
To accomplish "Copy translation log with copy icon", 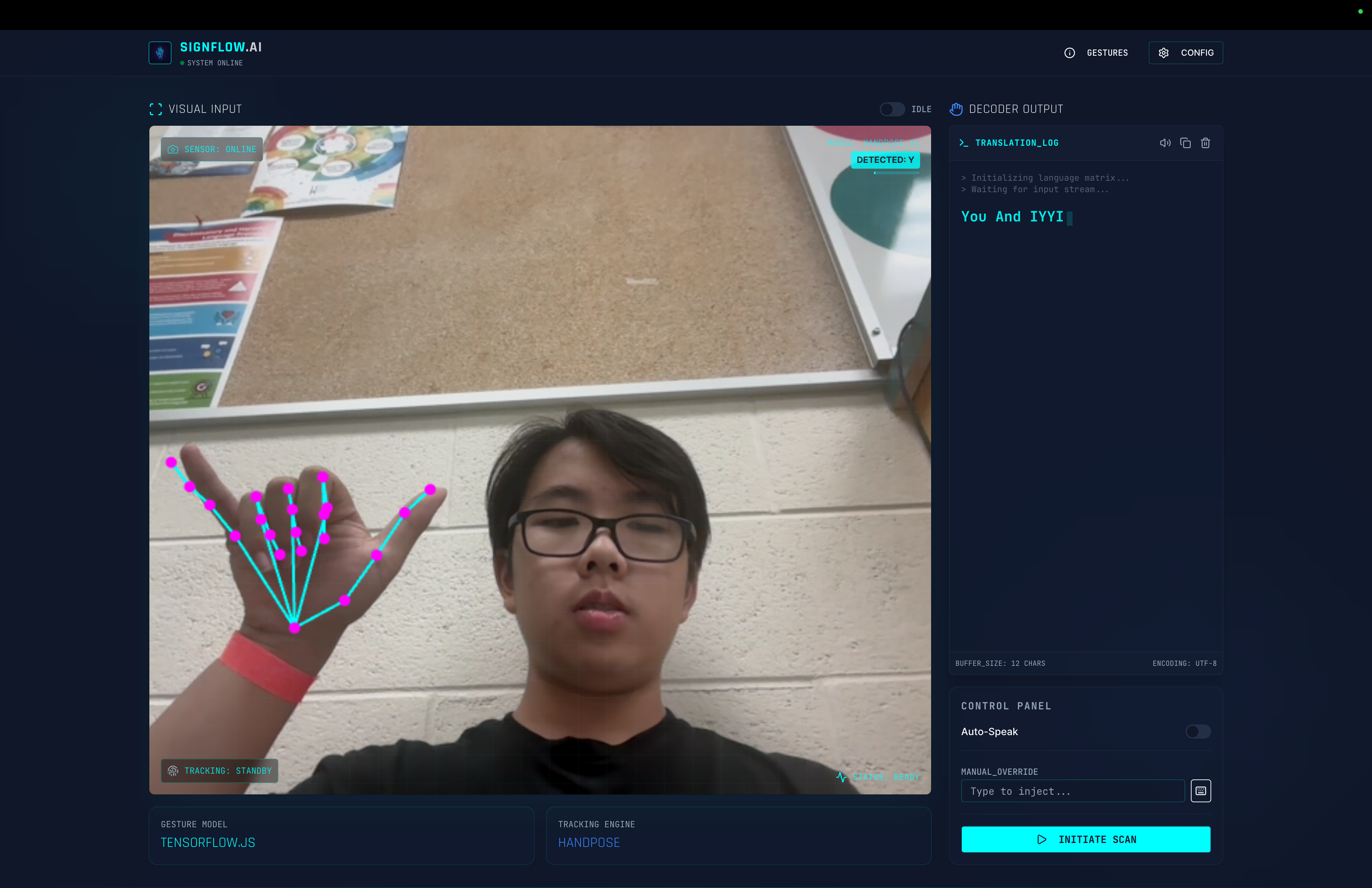I will (1185, 143).
